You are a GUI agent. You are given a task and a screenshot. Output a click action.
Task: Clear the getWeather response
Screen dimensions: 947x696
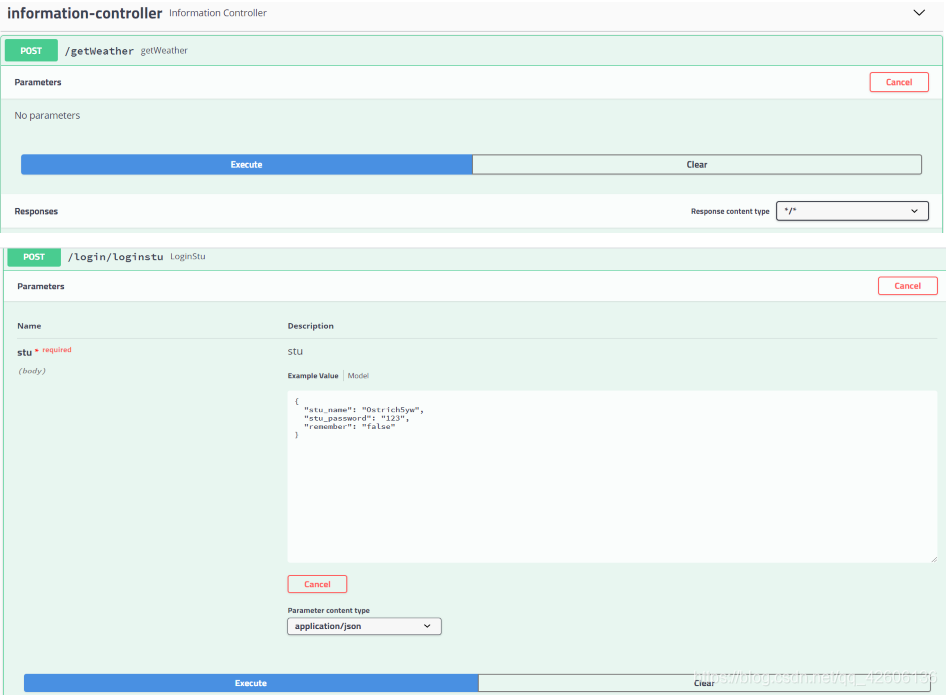click(697, 164)
